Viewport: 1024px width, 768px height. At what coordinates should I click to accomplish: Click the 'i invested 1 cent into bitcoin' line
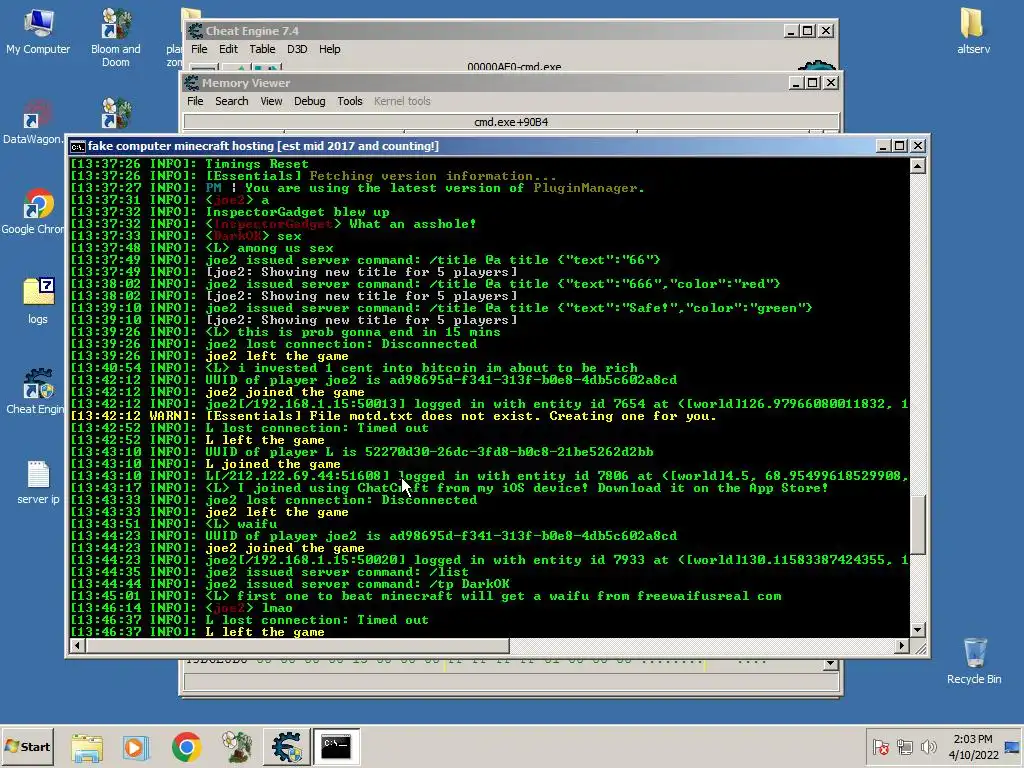click(421, 368)
